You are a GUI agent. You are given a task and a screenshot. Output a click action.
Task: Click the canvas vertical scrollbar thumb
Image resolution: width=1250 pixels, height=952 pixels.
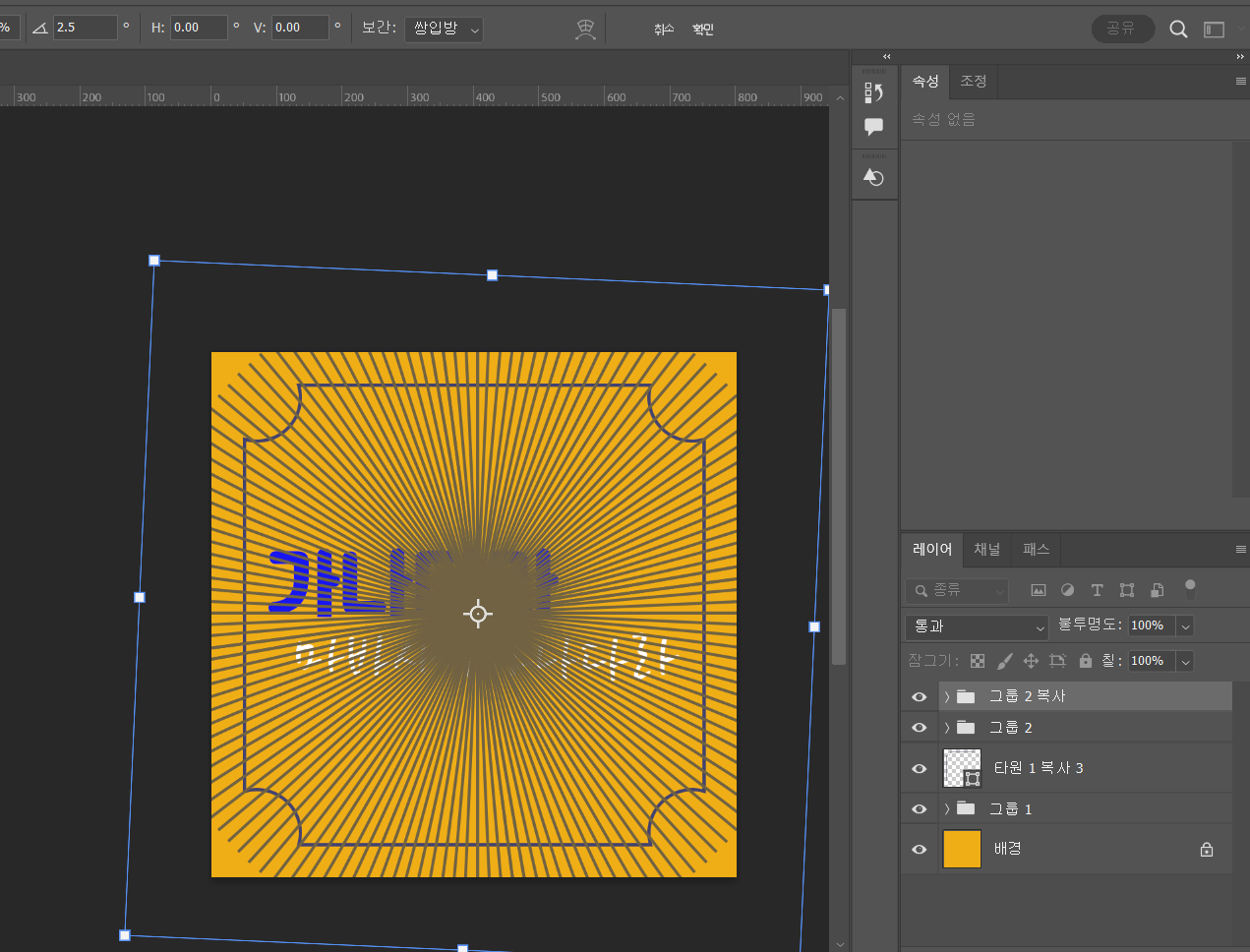(839, 487)
